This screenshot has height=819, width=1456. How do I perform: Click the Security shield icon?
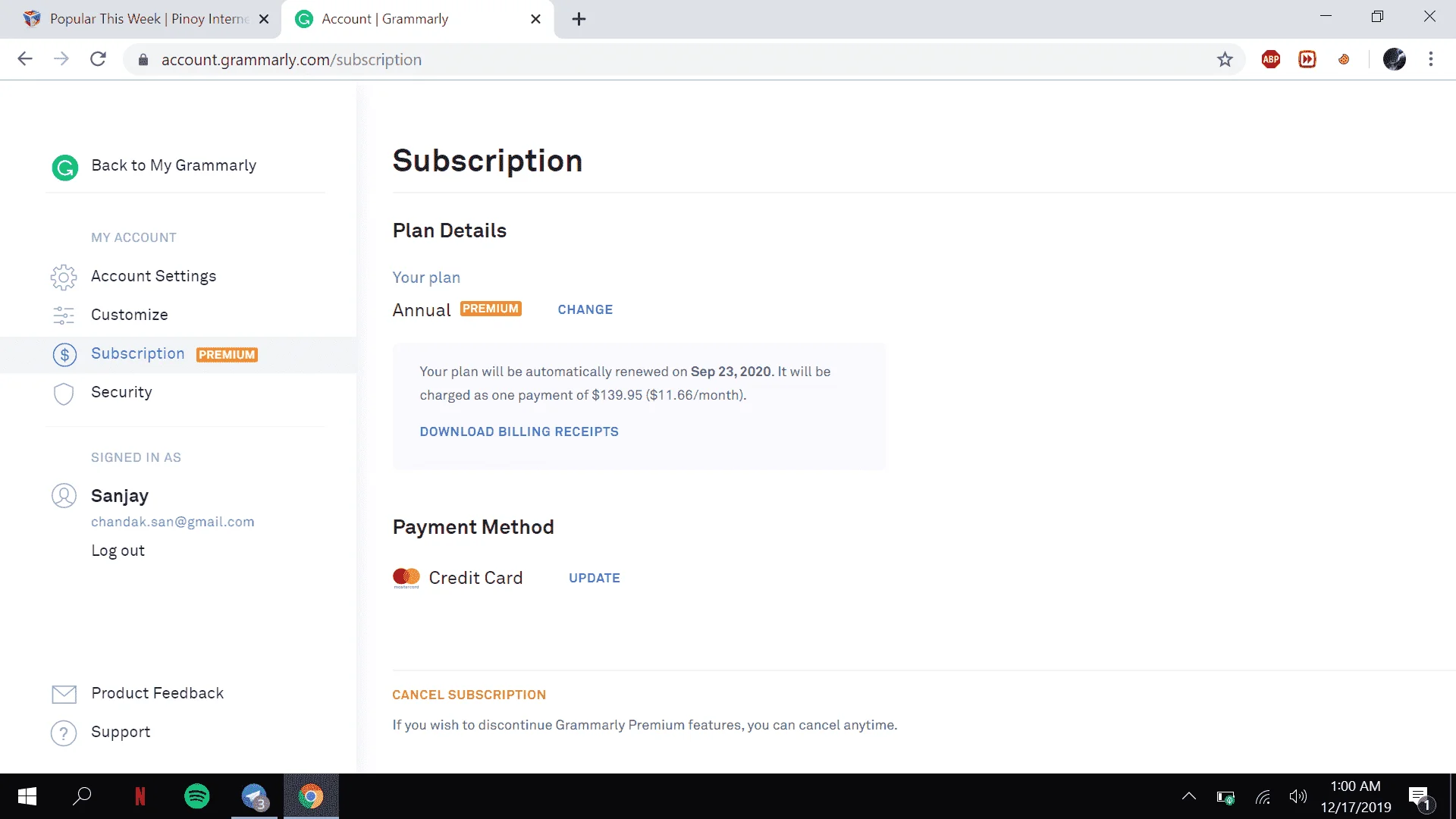(x=64, y=393)
